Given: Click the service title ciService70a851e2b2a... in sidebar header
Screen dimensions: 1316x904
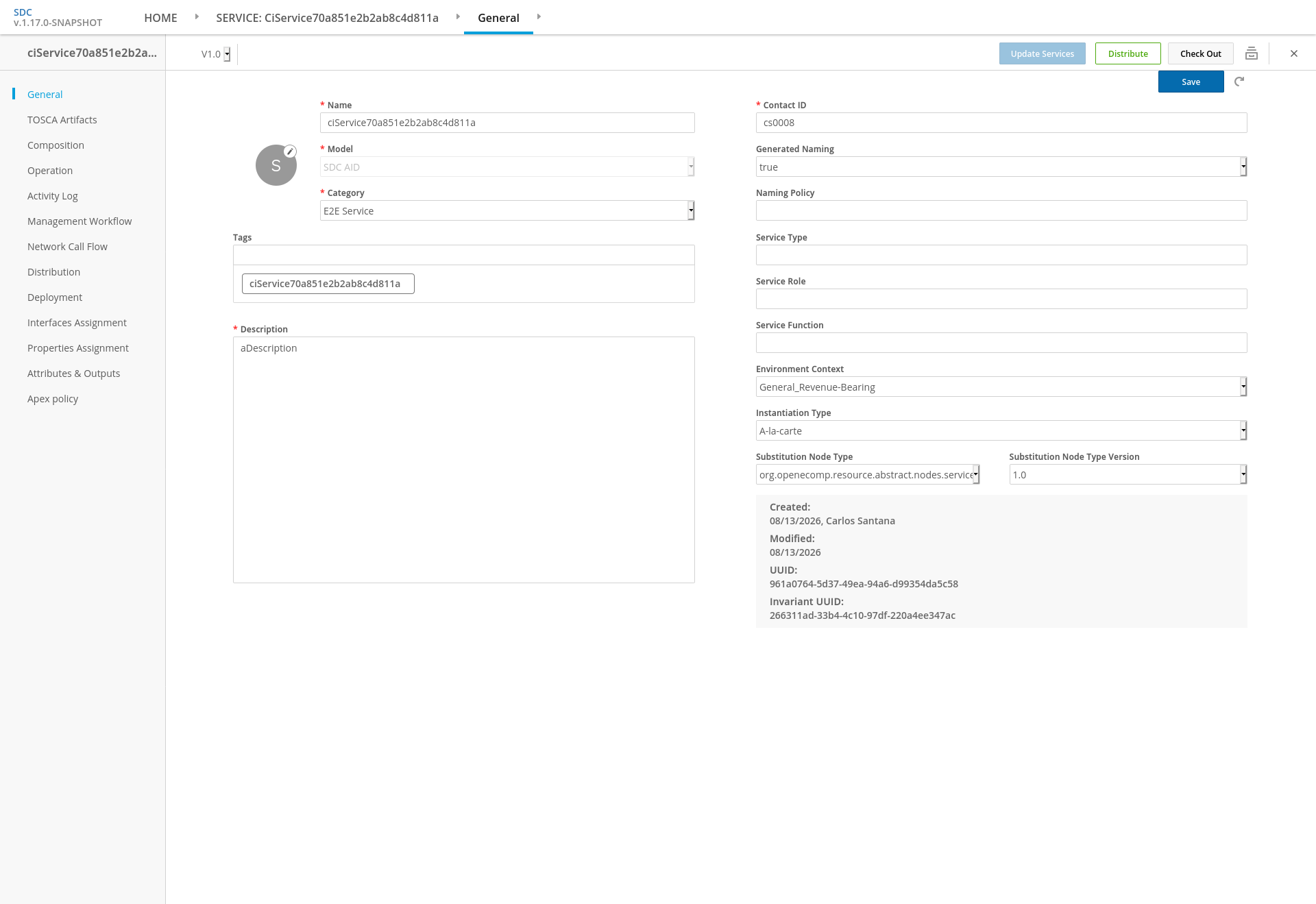Looking at the screenshot, I should pos(92,53).
